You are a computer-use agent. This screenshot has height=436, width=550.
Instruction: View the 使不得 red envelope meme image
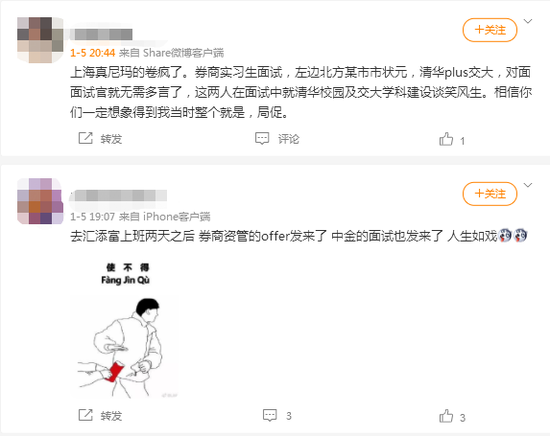click(x=125, y=330)
